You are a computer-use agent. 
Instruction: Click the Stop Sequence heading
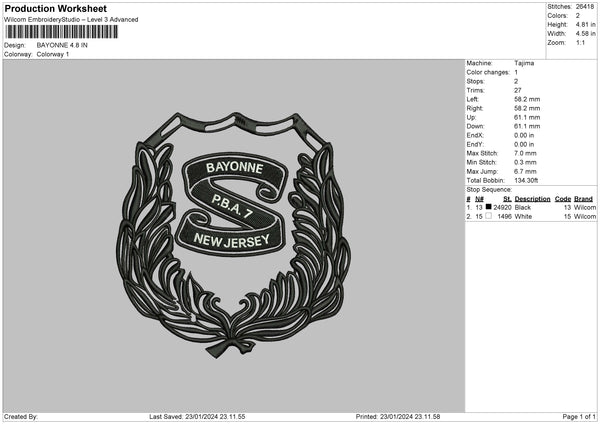pyautogui.click(x=489, y=190)
